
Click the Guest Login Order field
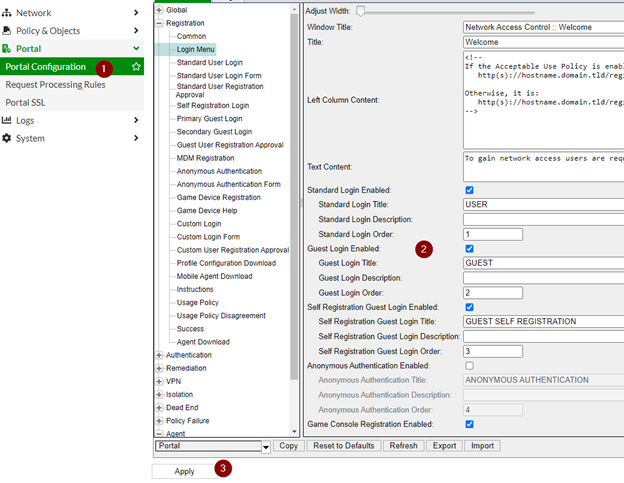(493, 293)
